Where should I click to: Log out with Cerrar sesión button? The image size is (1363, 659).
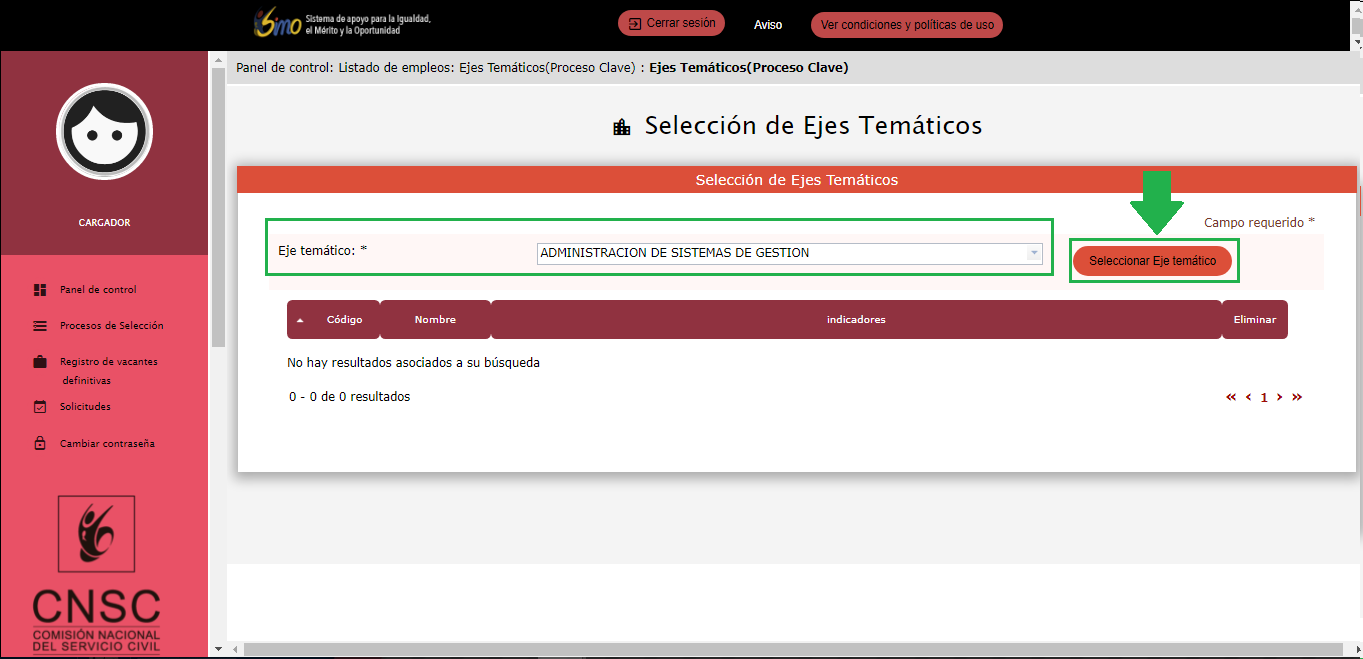[671, 23]
